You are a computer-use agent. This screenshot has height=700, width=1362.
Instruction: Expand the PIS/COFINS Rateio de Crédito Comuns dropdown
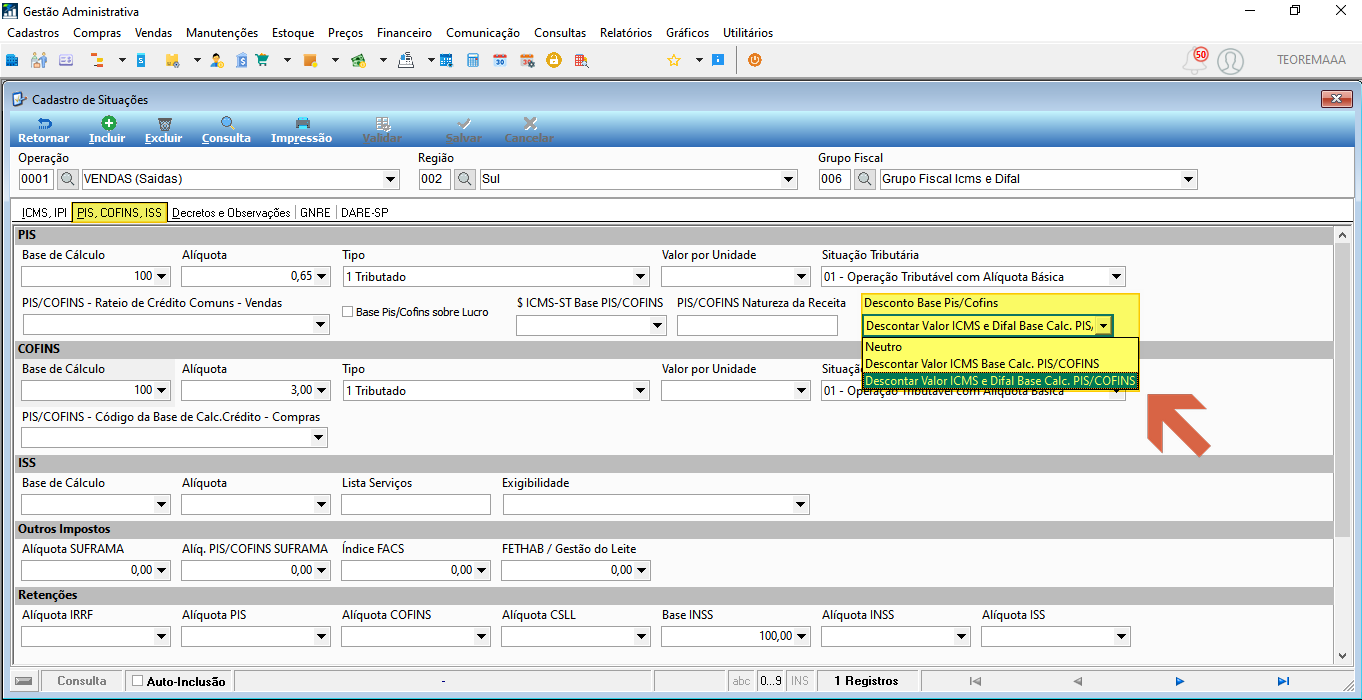[320, 325]
